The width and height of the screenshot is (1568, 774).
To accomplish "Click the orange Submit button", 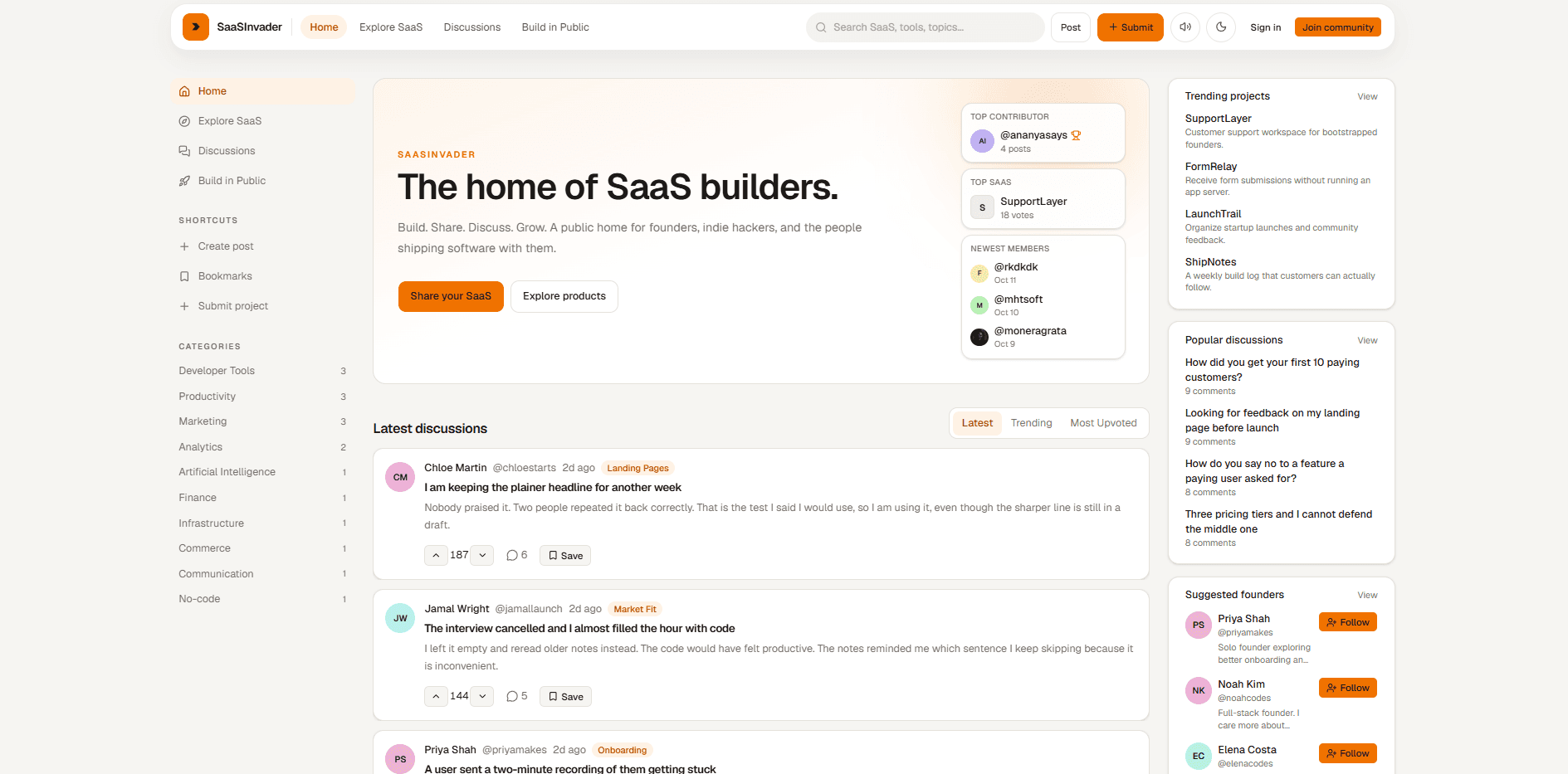I will (x=1131, y=27).
